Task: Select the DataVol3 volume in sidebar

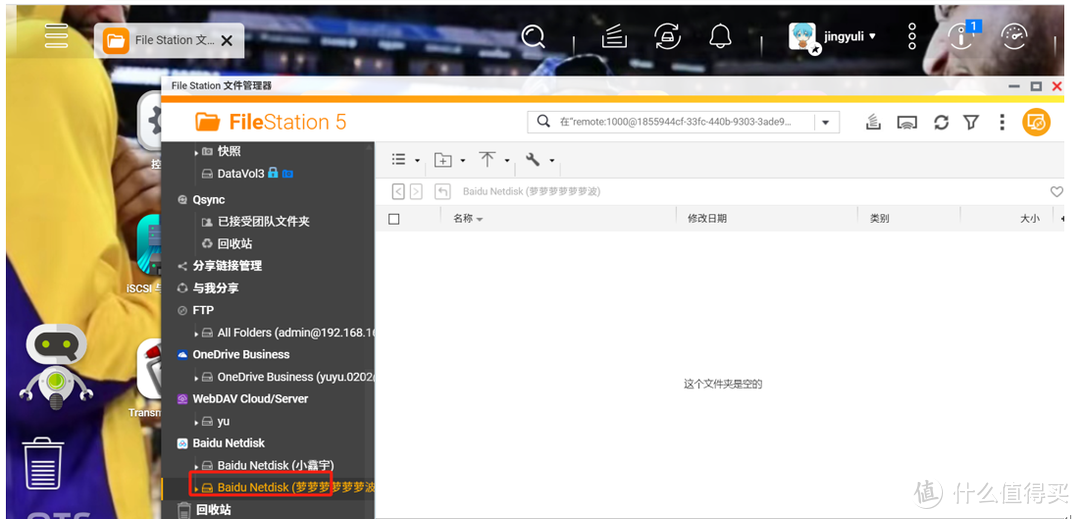Action: click(x=241, y=174)
